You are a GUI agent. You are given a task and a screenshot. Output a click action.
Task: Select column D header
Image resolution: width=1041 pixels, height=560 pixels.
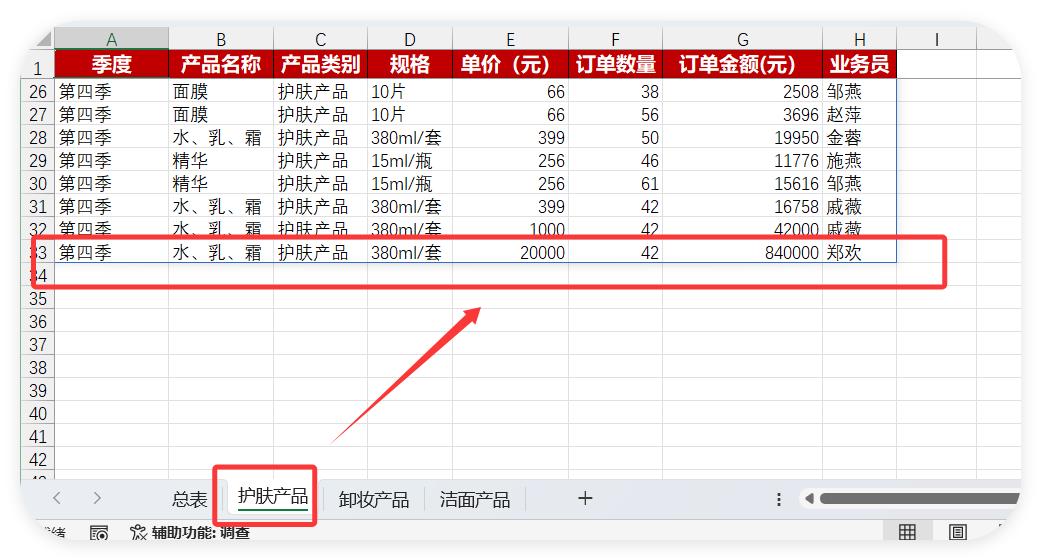click(x=410, y=39)
